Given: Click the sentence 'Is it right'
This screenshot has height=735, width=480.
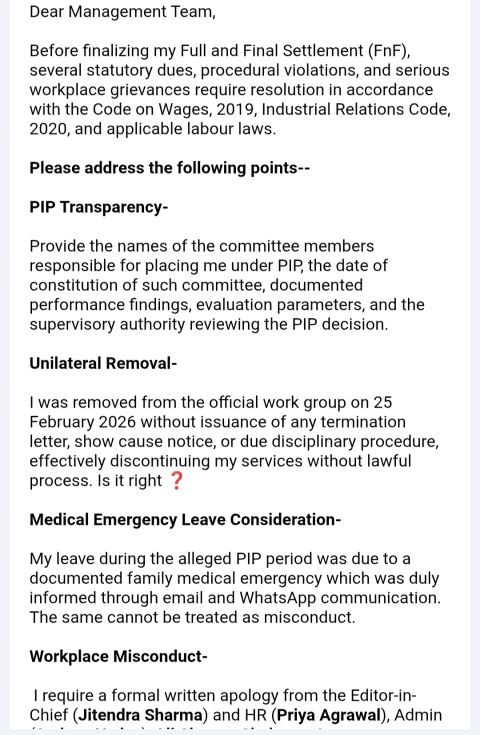Looking at the screenshot, I should coord(129,480).
